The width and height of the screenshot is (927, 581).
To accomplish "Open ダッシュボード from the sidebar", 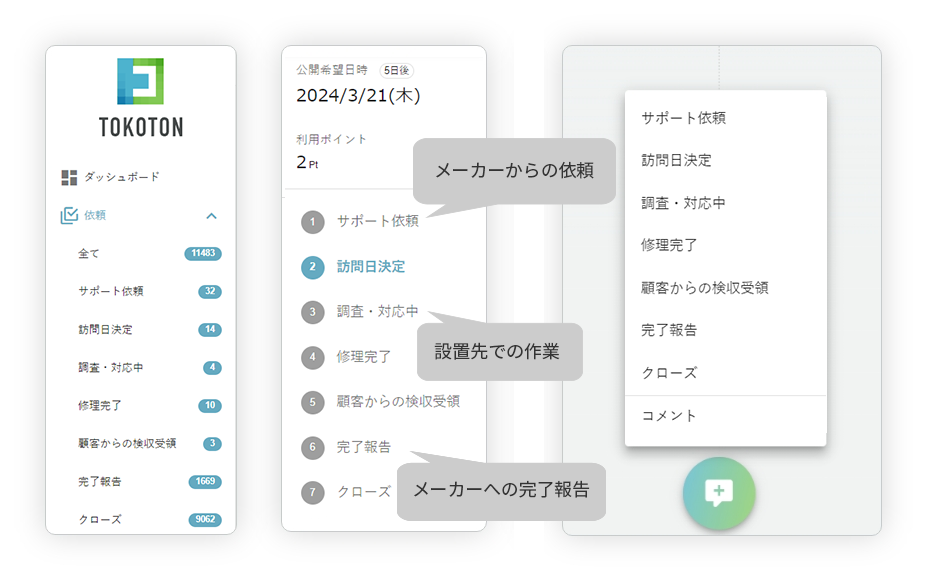I will (121, 177).
